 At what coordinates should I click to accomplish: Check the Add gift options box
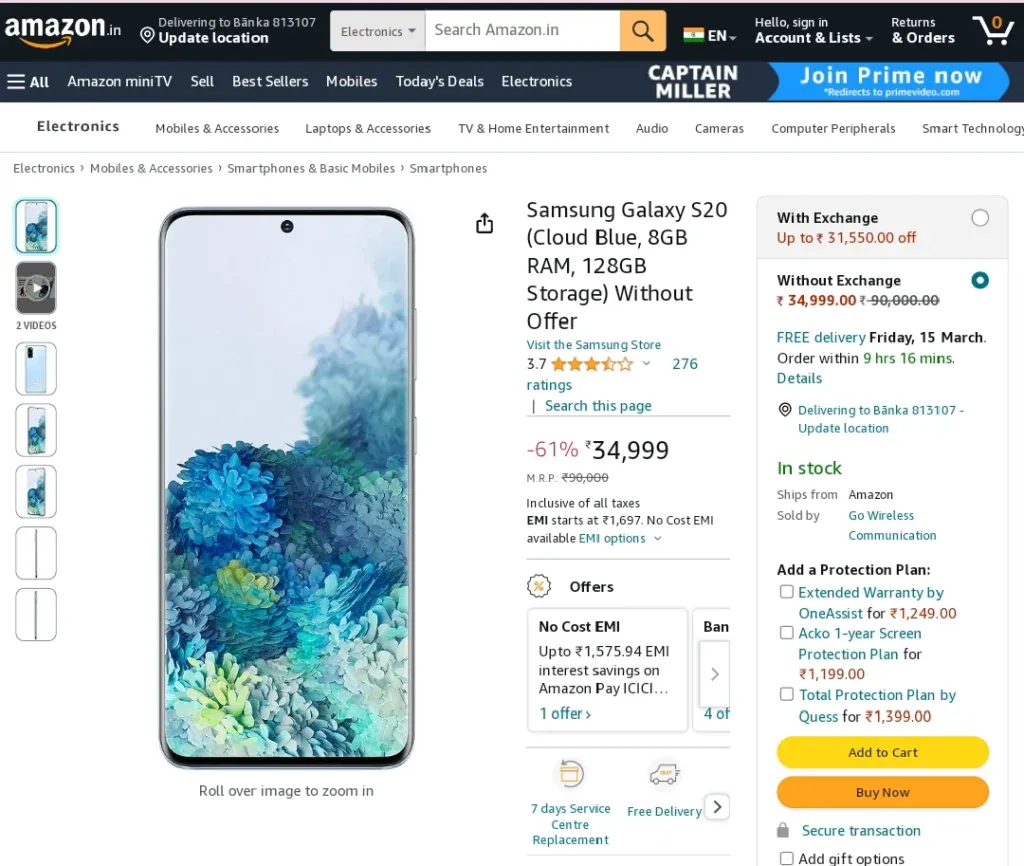click(x=787, y=858)
